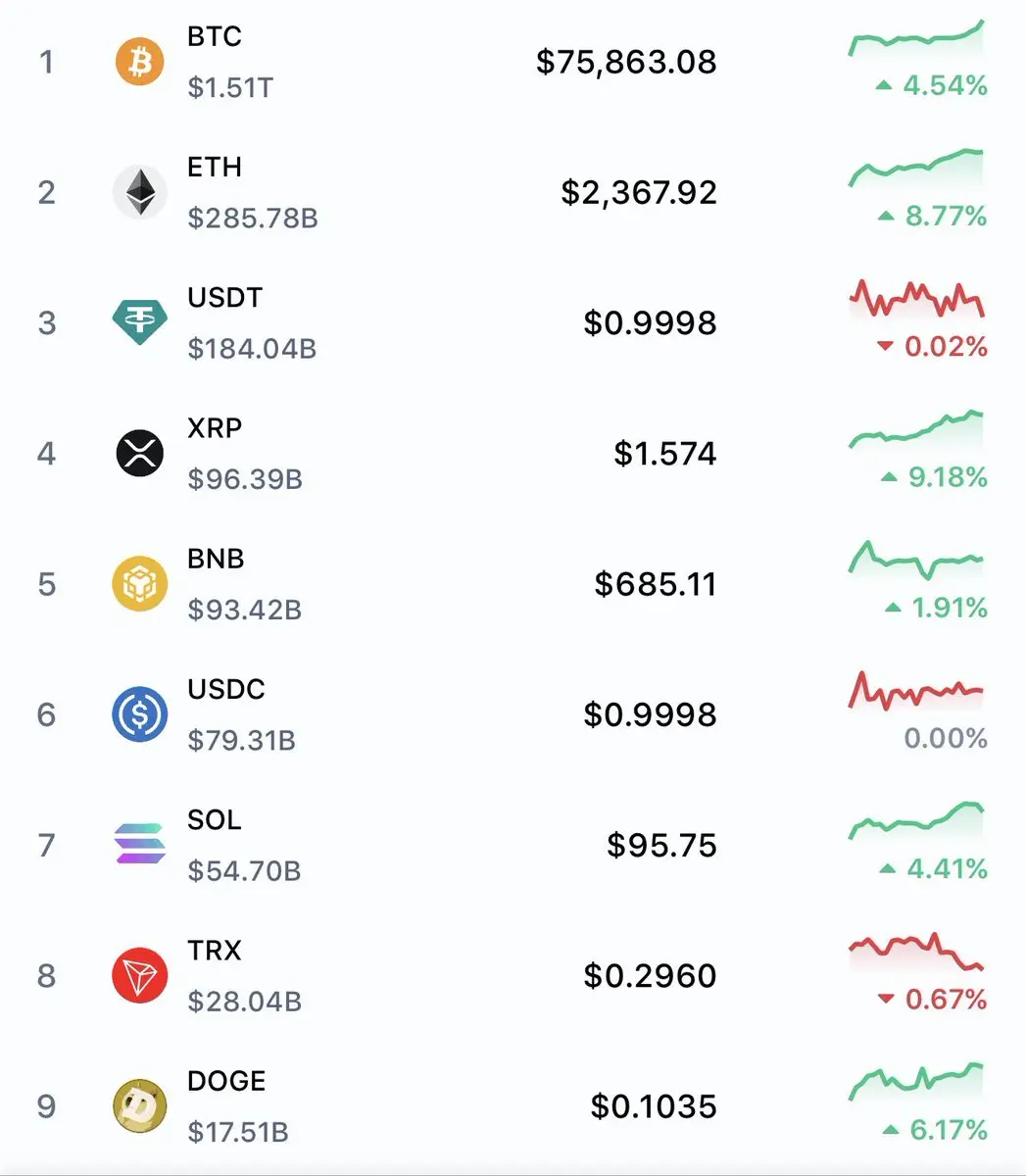1026x1176 pixels.
Task: Click the Dogecoin dog icon
Action: point(140,1105)
